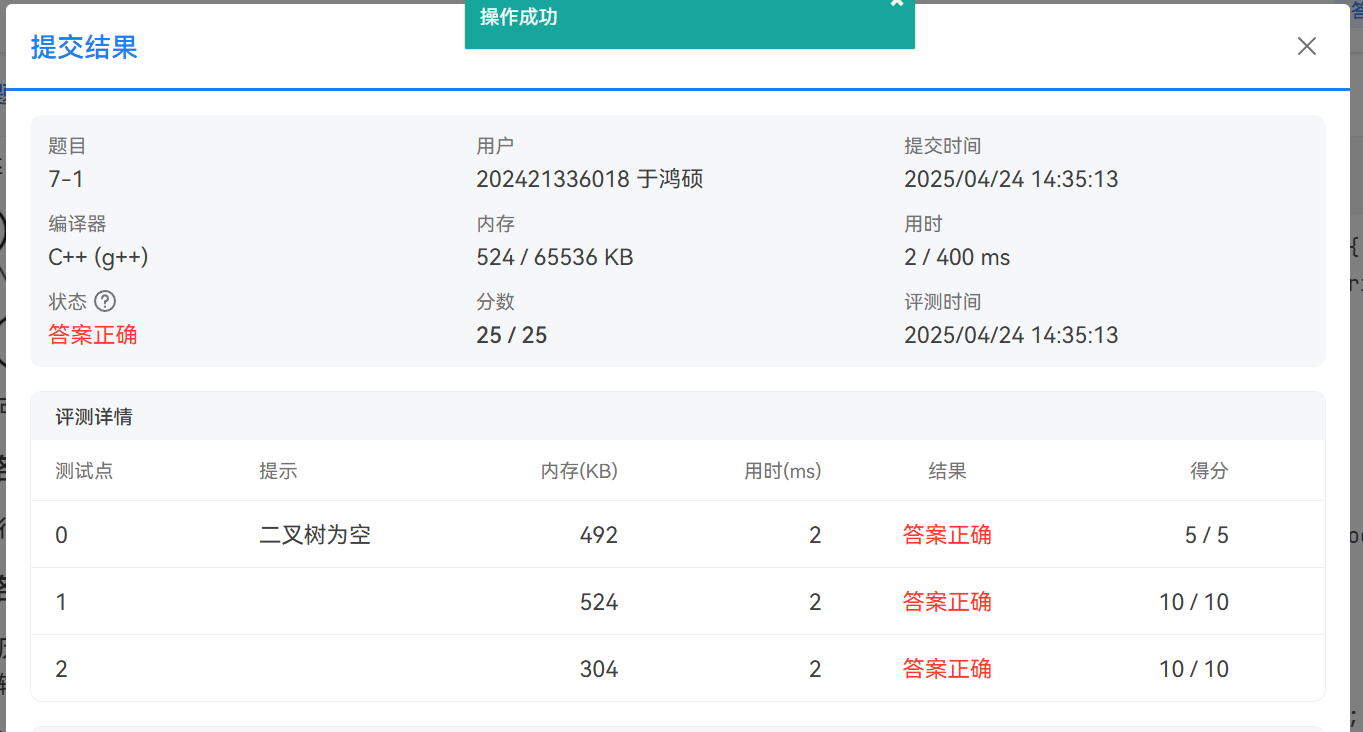The image size is (1363, 732).
Task: Click the 524 / 65536 KB memory value
Action: (555, 257)
